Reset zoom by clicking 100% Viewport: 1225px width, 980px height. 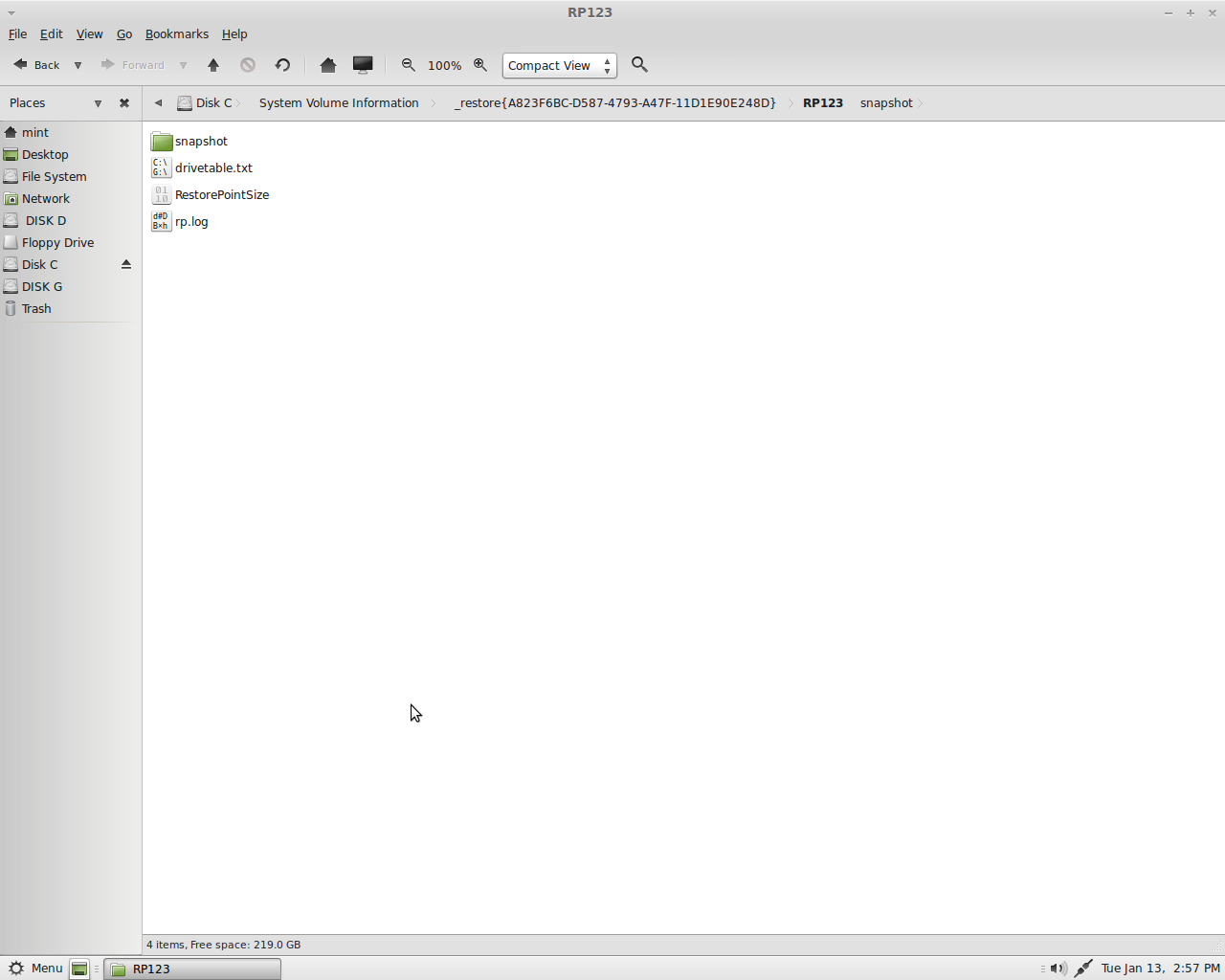point(444,65)
